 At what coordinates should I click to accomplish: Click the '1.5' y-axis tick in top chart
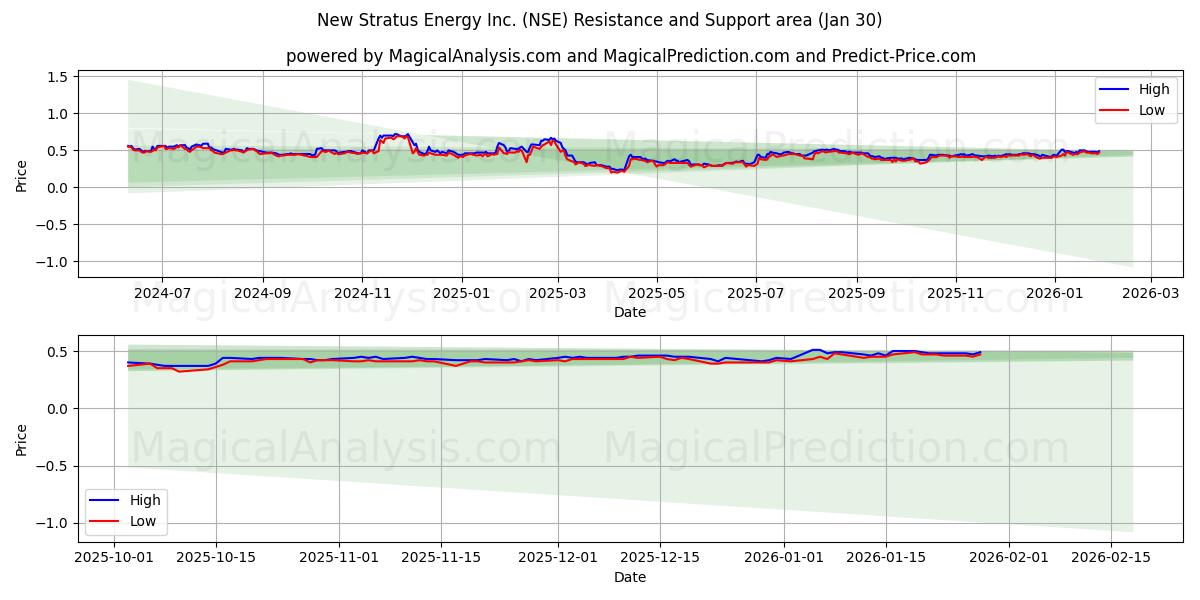(57, 77)
